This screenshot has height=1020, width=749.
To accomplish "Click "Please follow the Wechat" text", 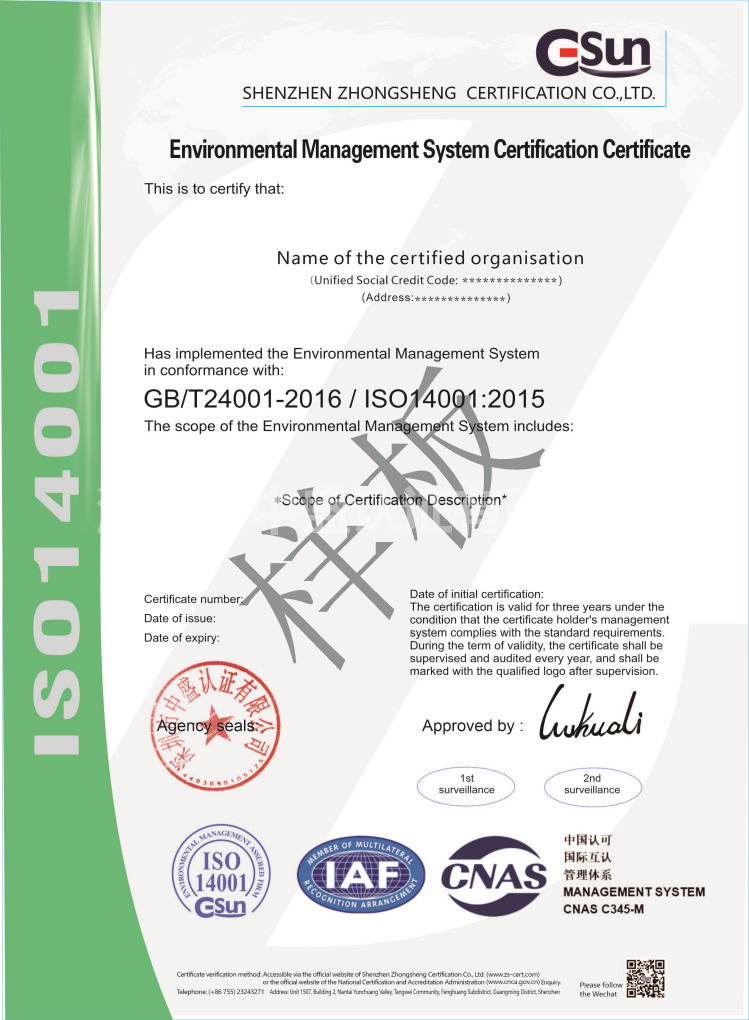I will coord(601,989).
